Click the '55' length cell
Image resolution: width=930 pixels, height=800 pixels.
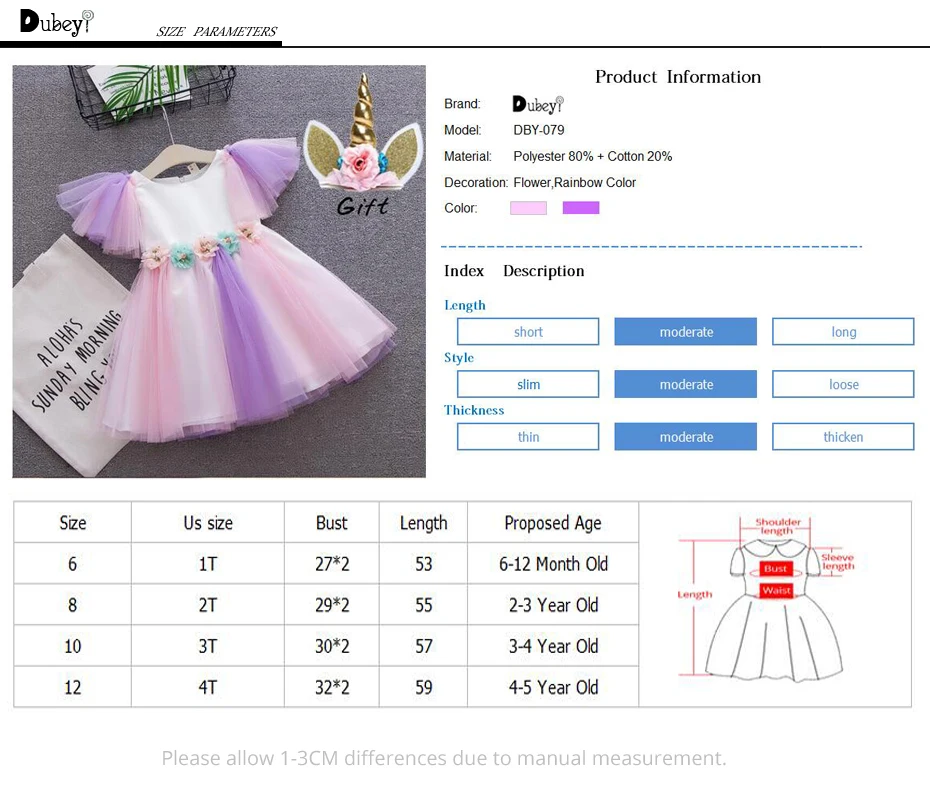pyautogui.click(x=423, y=605)
